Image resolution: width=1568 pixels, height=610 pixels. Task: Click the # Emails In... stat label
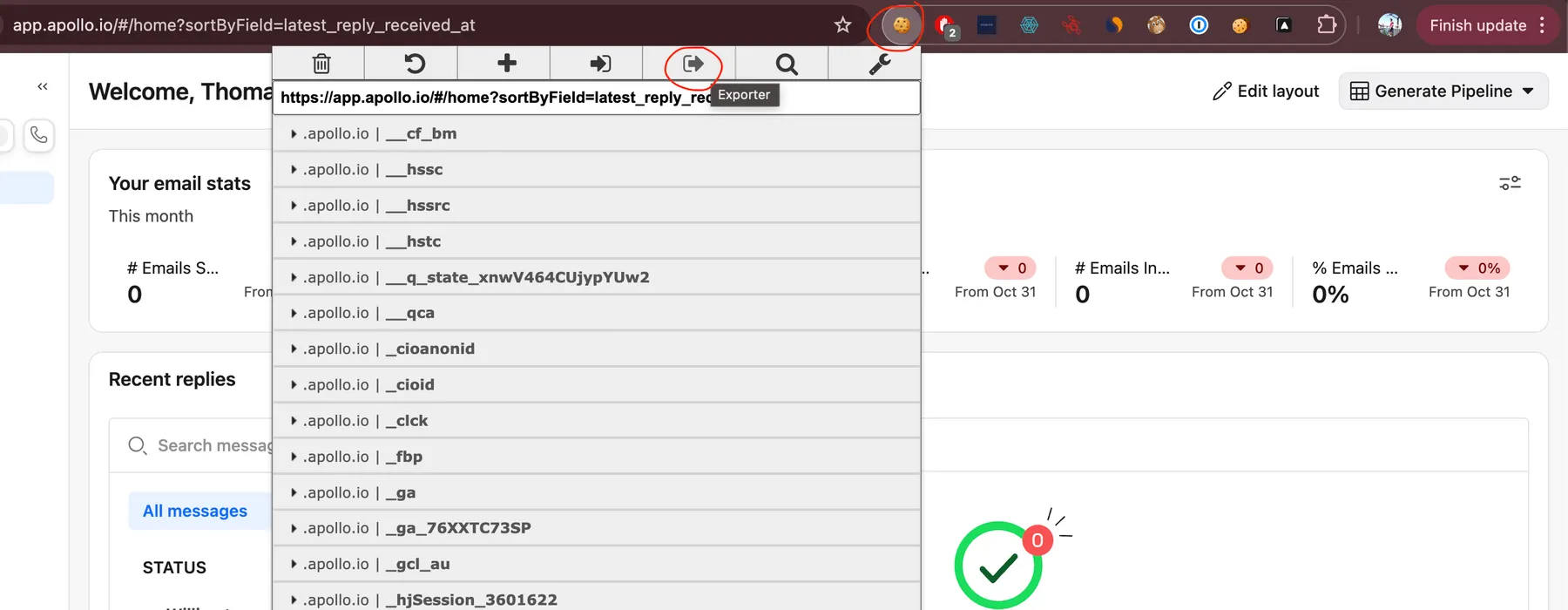(1122, 268)
